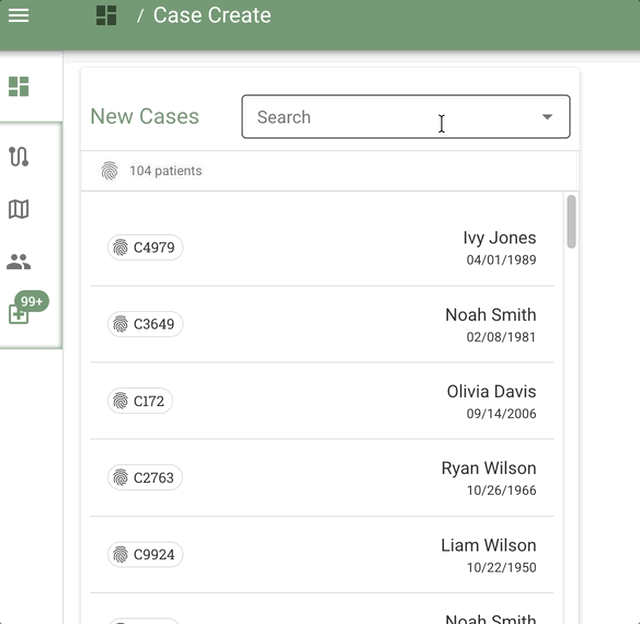Click the C9924 case chip
Viewport: 640px width, 624px height.
[x=145, y=555]
